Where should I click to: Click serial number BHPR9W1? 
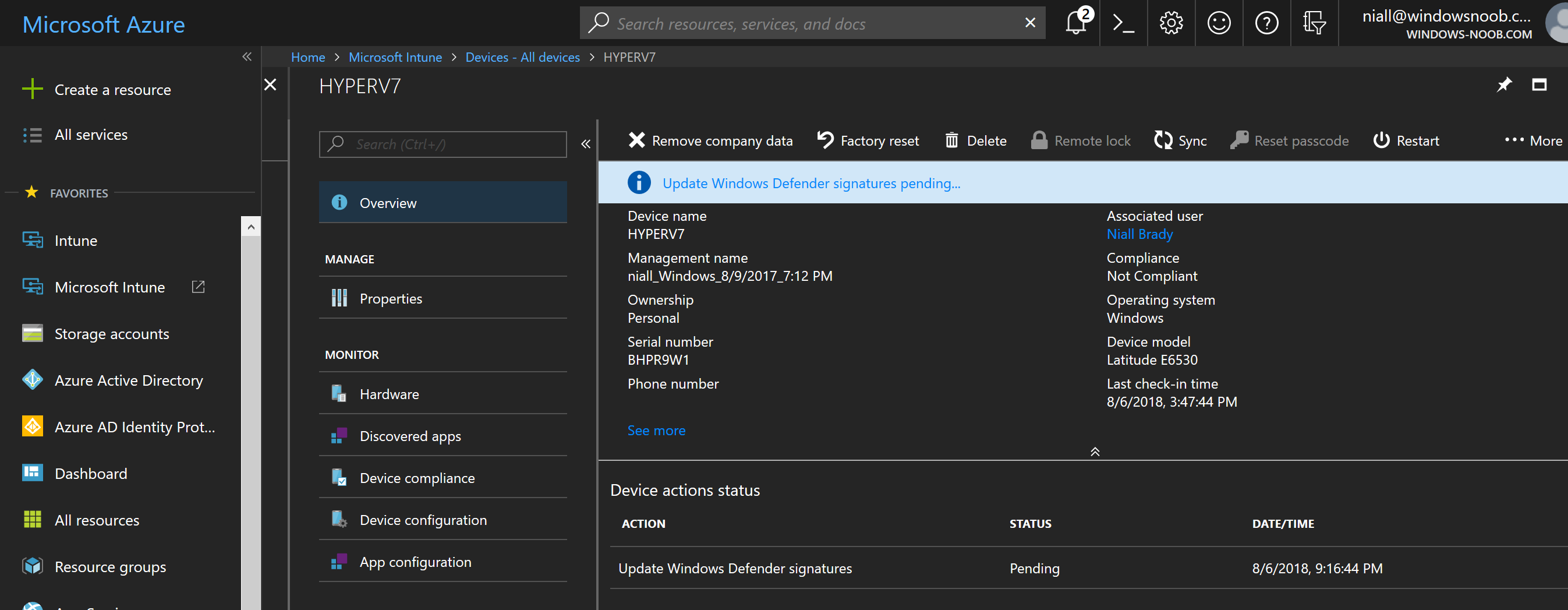tap(658, 360)
